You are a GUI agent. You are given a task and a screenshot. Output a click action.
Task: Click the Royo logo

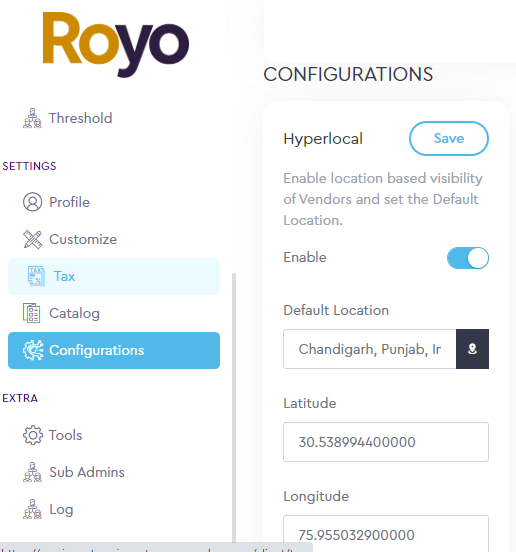point(116,44)
